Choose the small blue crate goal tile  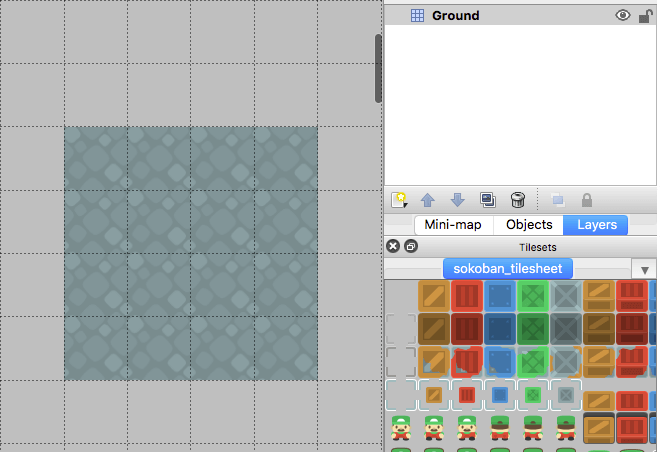click(500, 395)
